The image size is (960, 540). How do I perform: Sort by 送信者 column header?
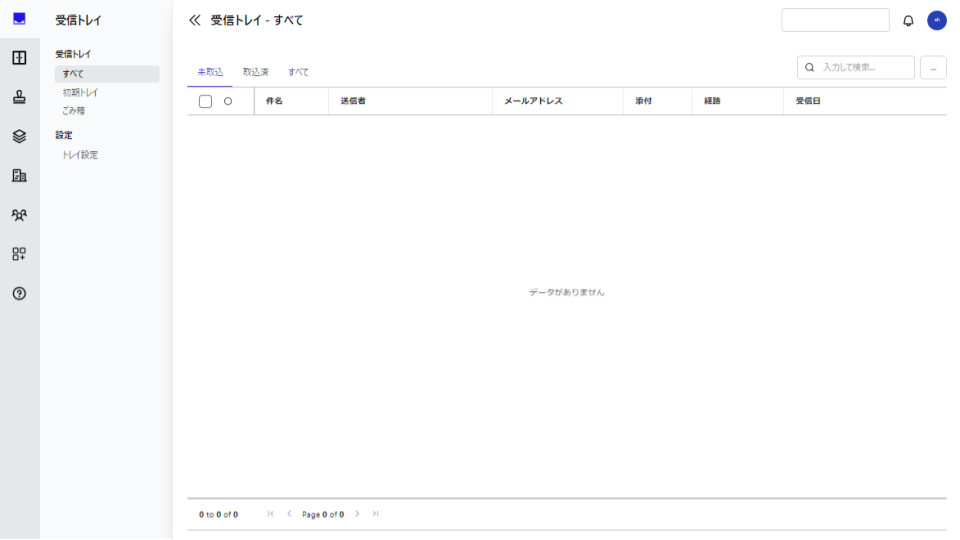353,101
